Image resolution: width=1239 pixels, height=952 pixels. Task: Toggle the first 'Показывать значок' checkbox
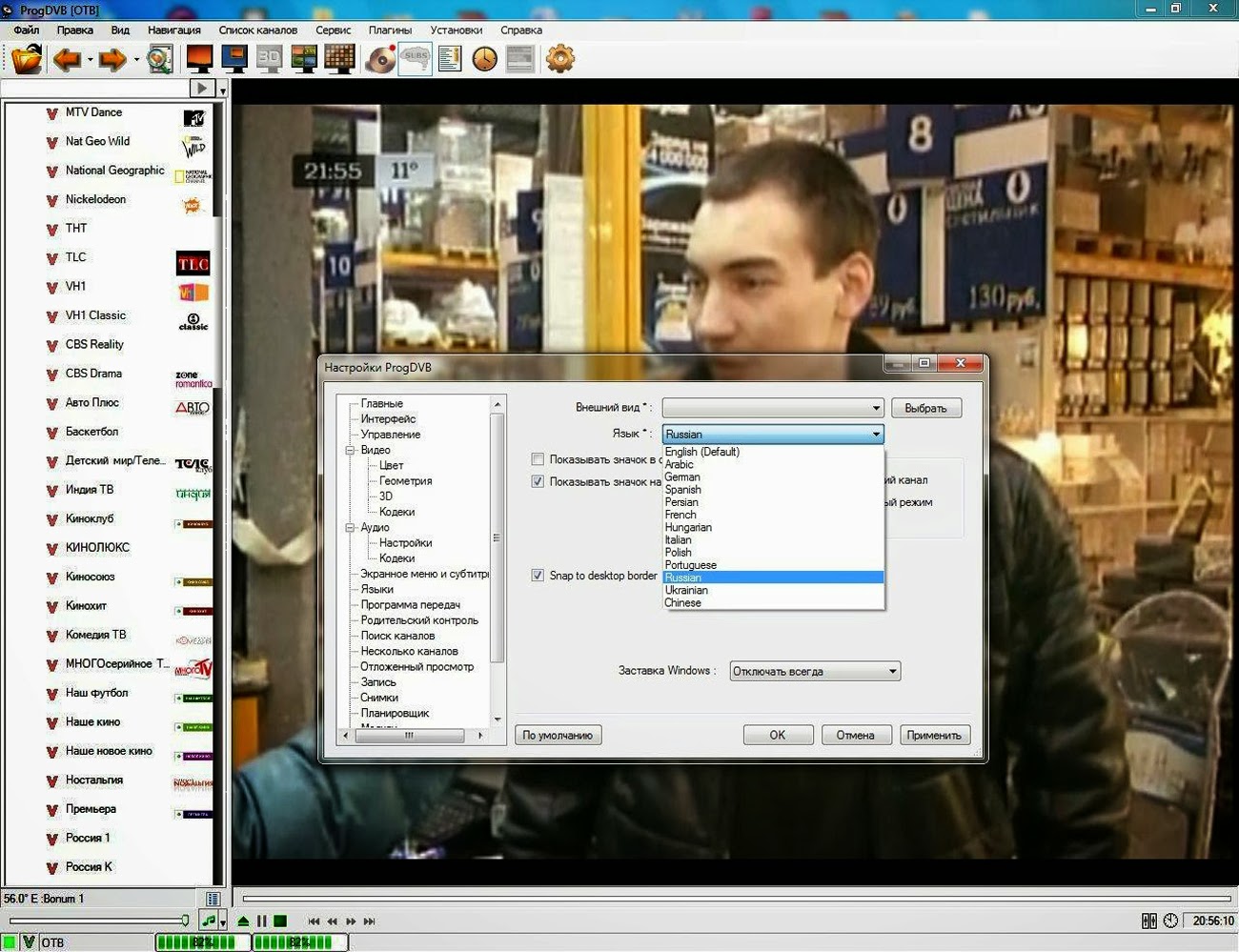pyautogui.click(x=538, y=459)
